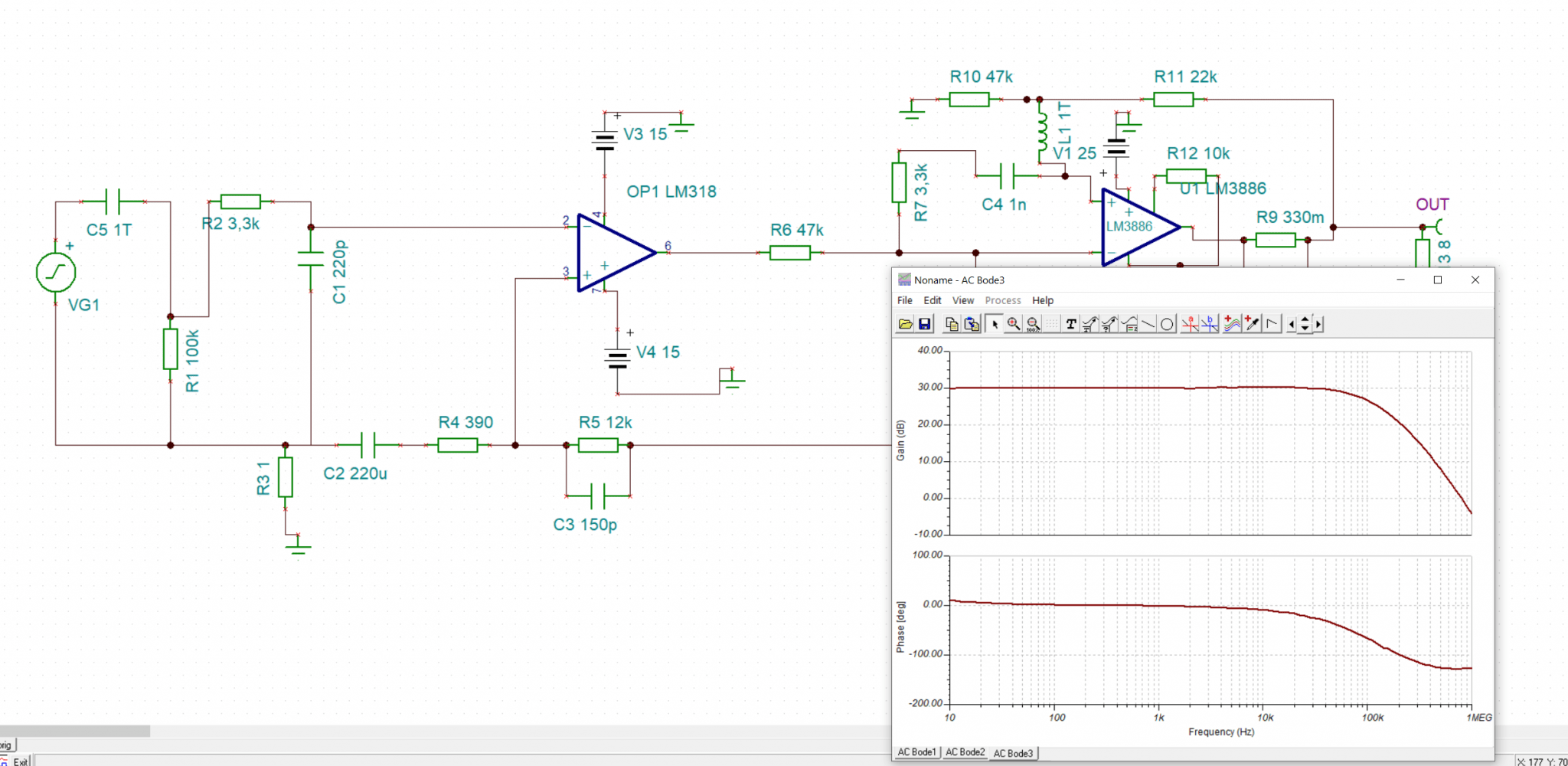This screenshot has height=766, width=1568.
Task: Click the OUT output pin label
Action: 1432,205
